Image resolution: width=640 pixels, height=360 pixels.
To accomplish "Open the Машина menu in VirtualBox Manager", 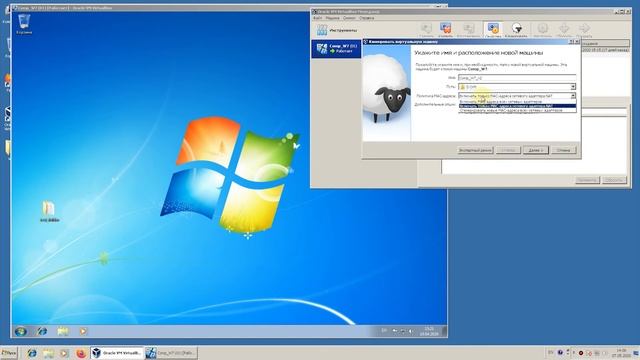I will 333,18.
